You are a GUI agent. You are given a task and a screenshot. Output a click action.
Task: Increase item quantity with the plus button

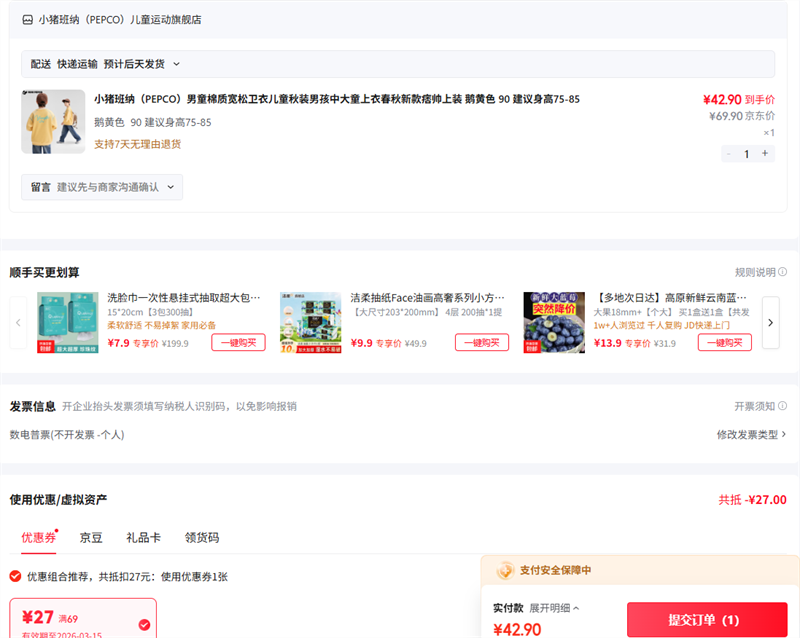tap(765, 154)
